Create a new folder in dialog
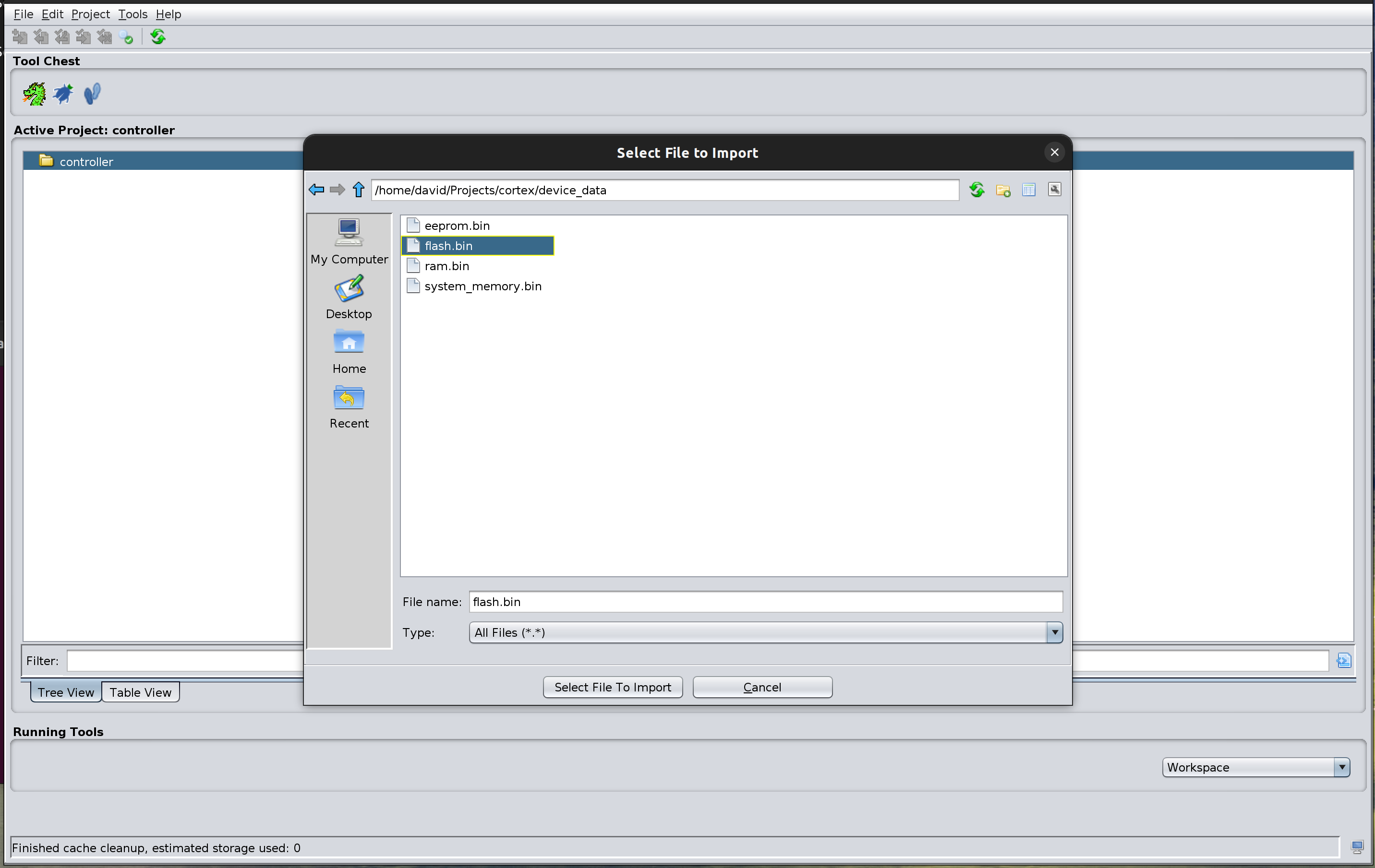Viewport: 1375px width, 868px height. click(x=1003, y=190)
